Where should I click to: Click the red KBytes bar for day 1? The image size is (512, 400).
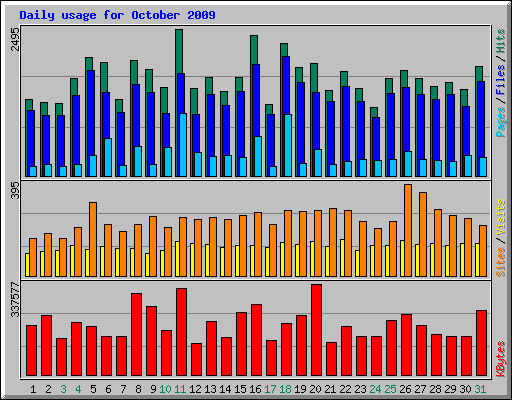tap(31, 351)
